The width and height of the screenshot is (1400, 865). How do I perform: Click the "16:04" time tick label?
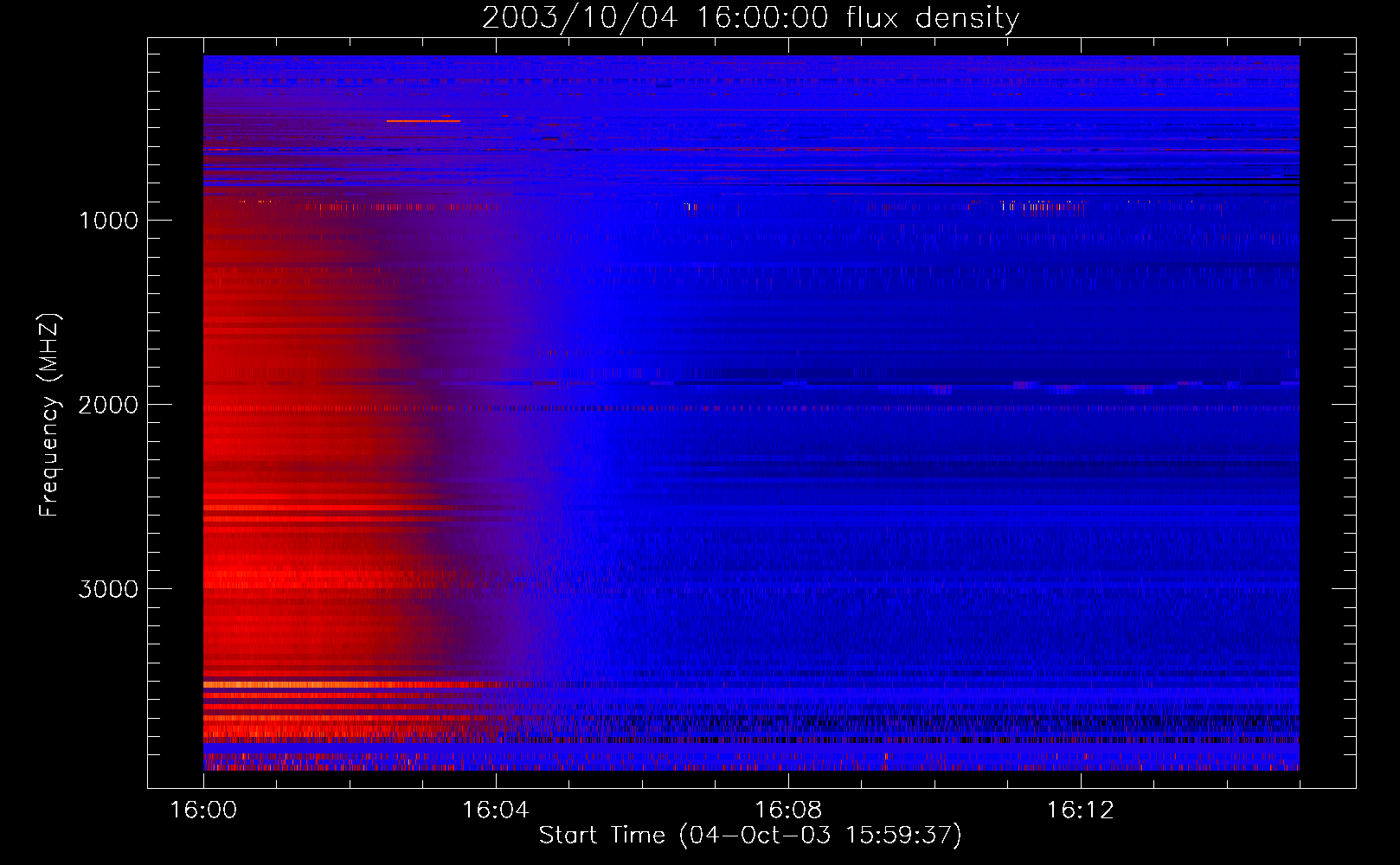(496, 810)
